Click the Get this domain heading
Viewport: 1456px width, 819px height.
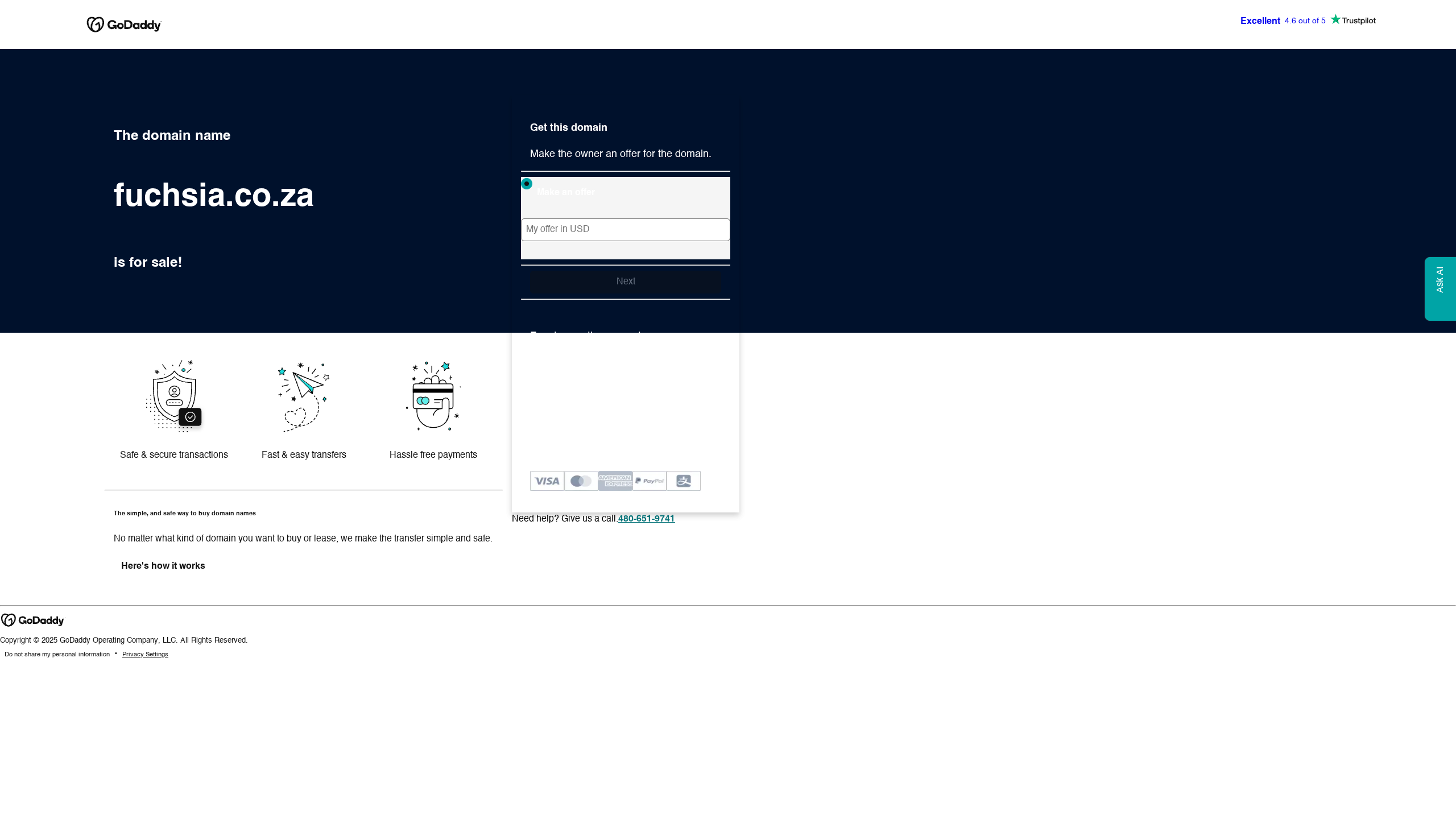click(x=569, y=127)
